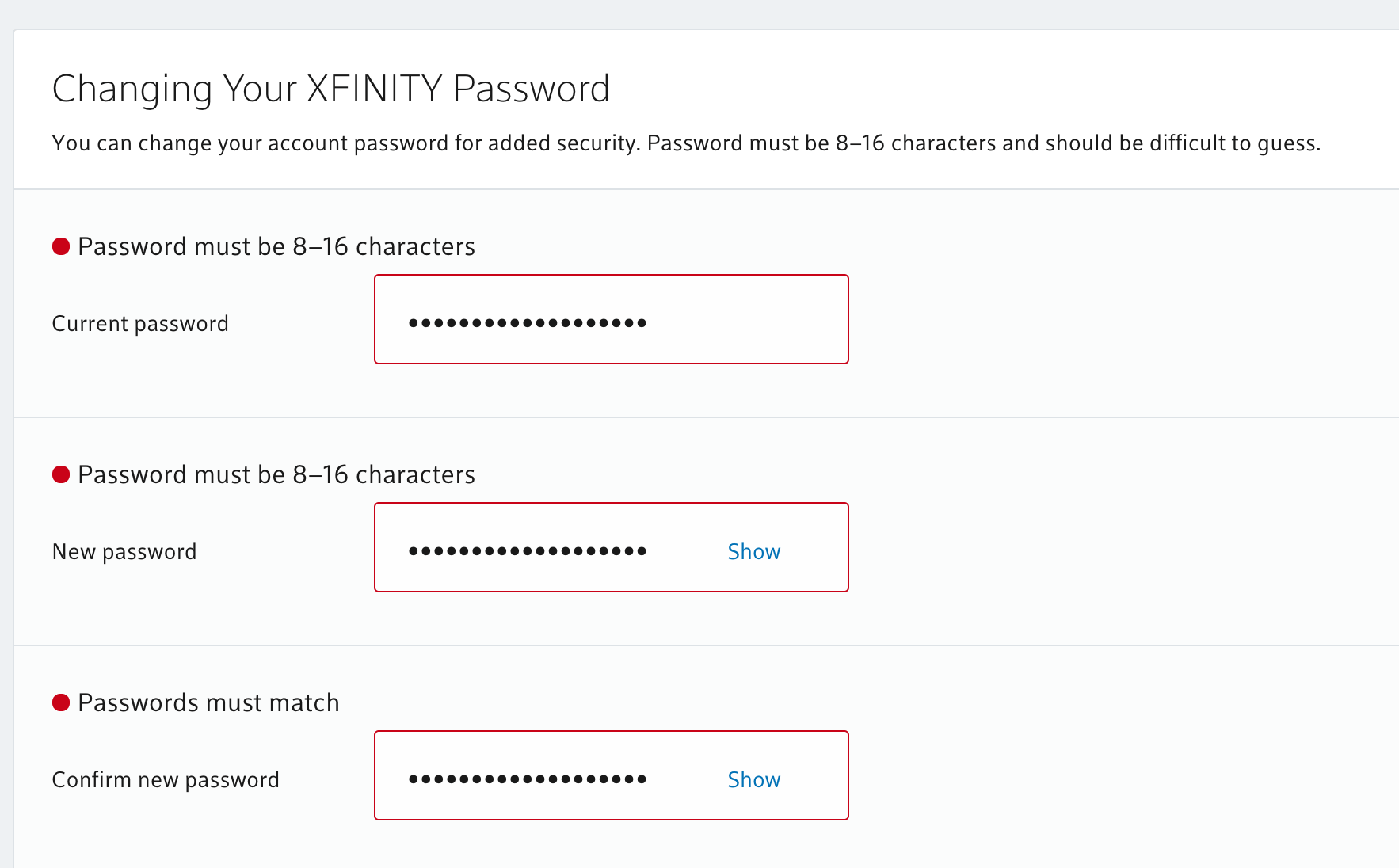
Task: Click the Changing Your XFINITY Password heading
Action: point(330,88)
